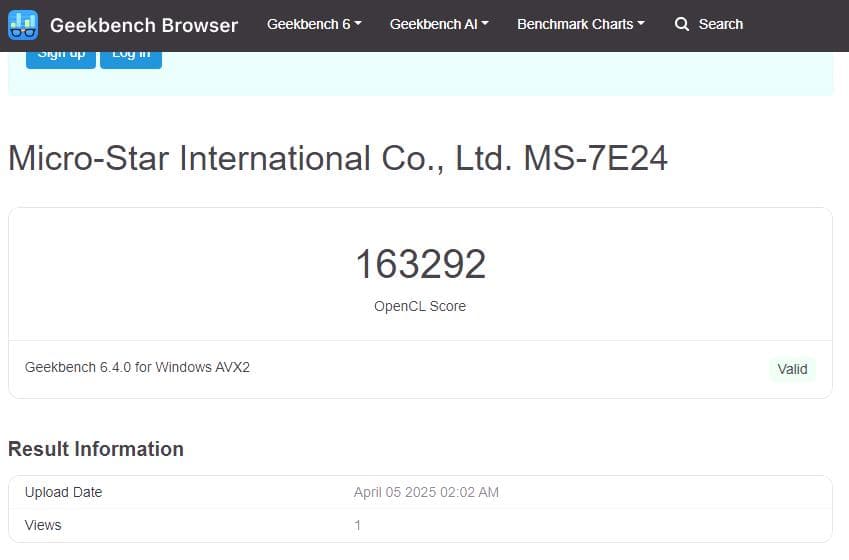Screen dimensions: 849x560
Task: Click Geekbench 6.4.0 for Windows AVX2 text
Action: 137,367
